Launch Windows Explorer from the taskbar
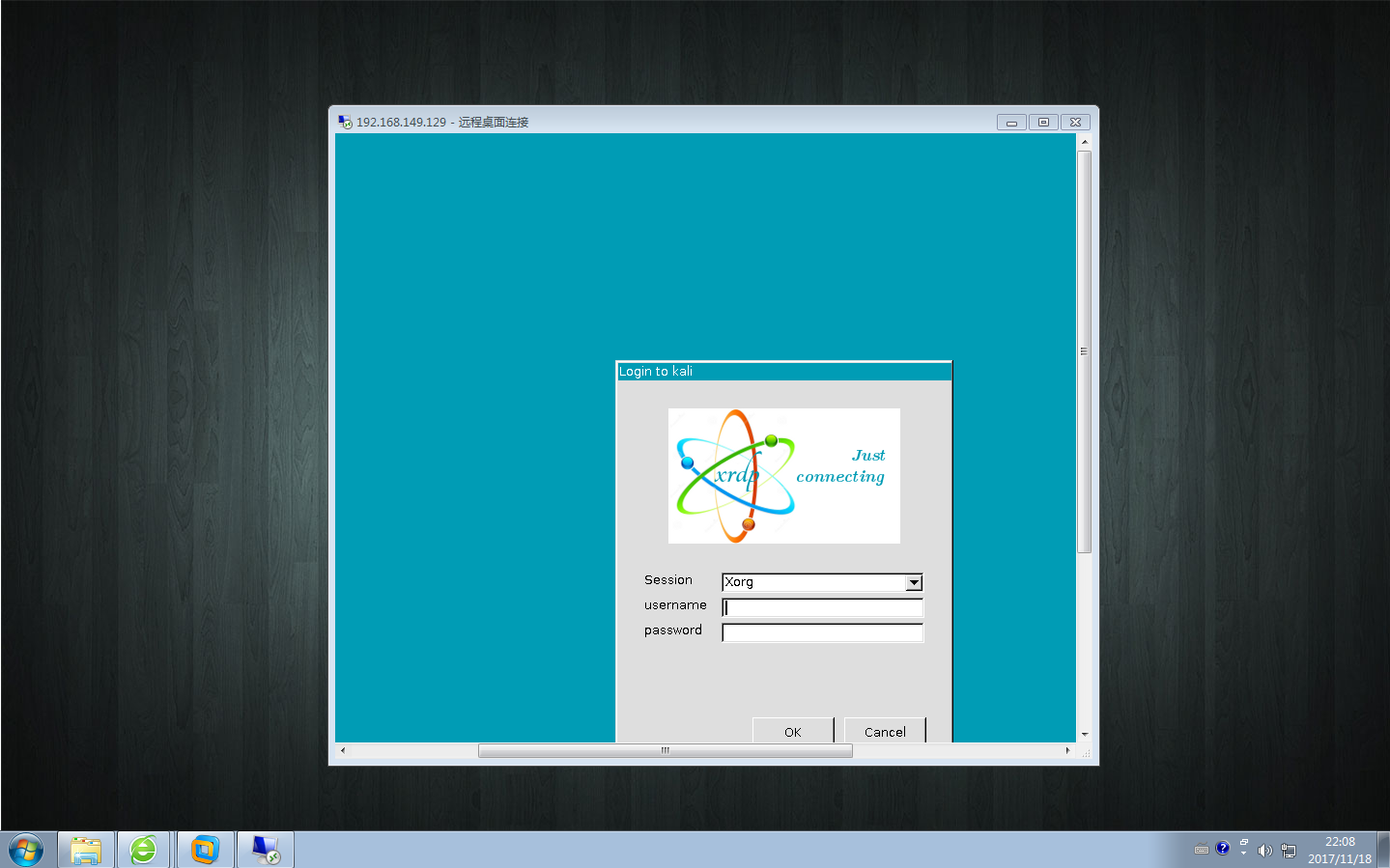The image size is (1390, 868). [86, 849]
